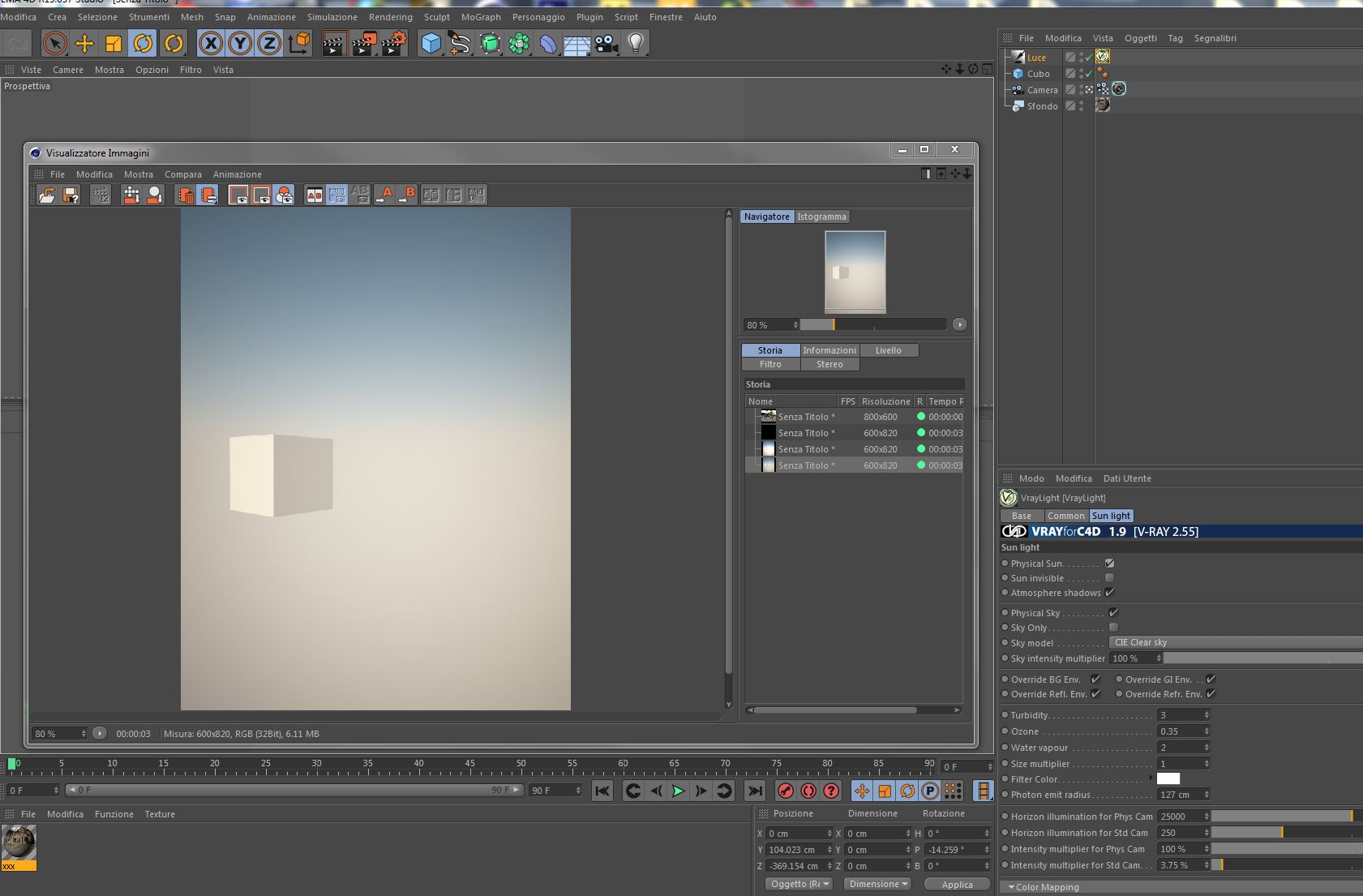Click the Filter Color white swatch
This screenshot has height=896, width=1363.
point(1168,779)
